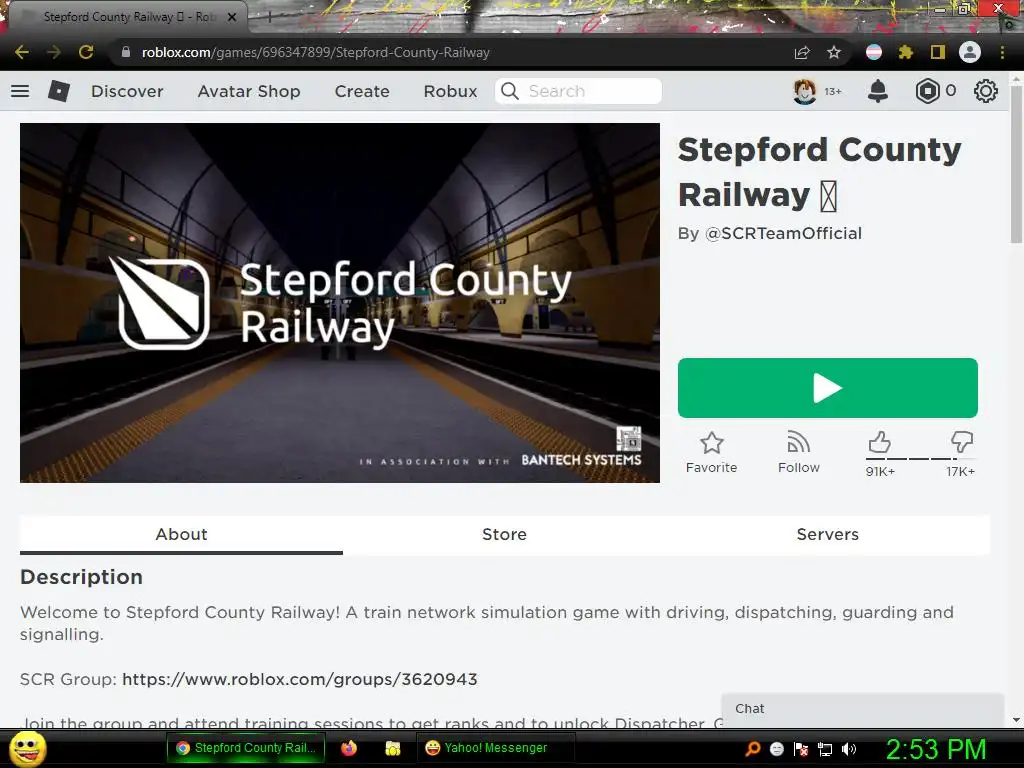Image resolution: width=1024 pixels, height=768 pixels.
Task: Open the smiley start button
Action: point(27,748)
